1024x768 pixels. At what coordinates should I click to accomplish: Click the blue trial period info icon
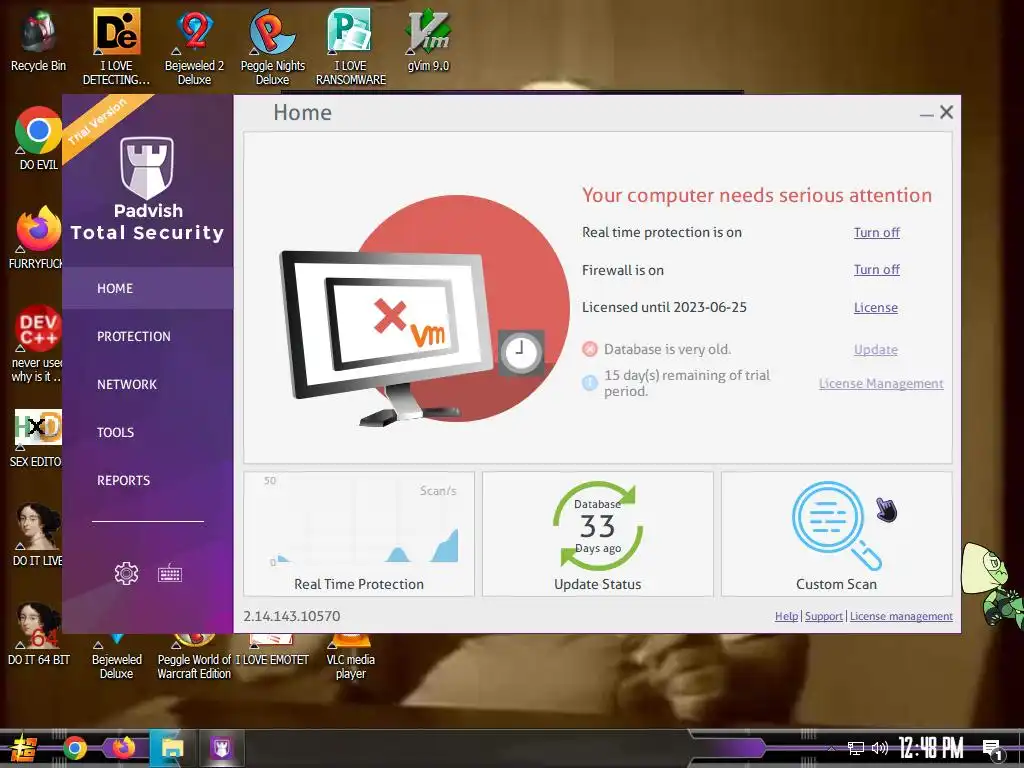coord(590,383)
